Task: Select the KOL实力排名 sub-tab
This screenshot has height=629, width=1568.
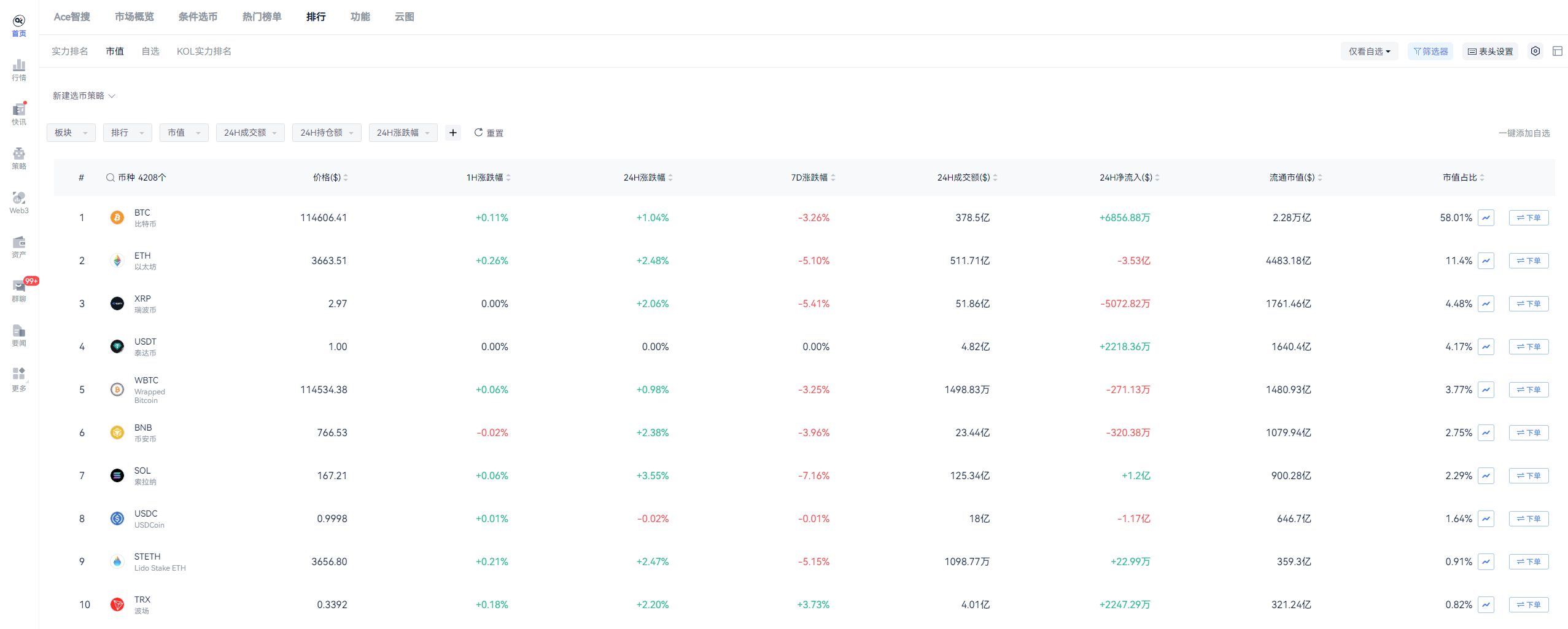Action: coord(204,52)
